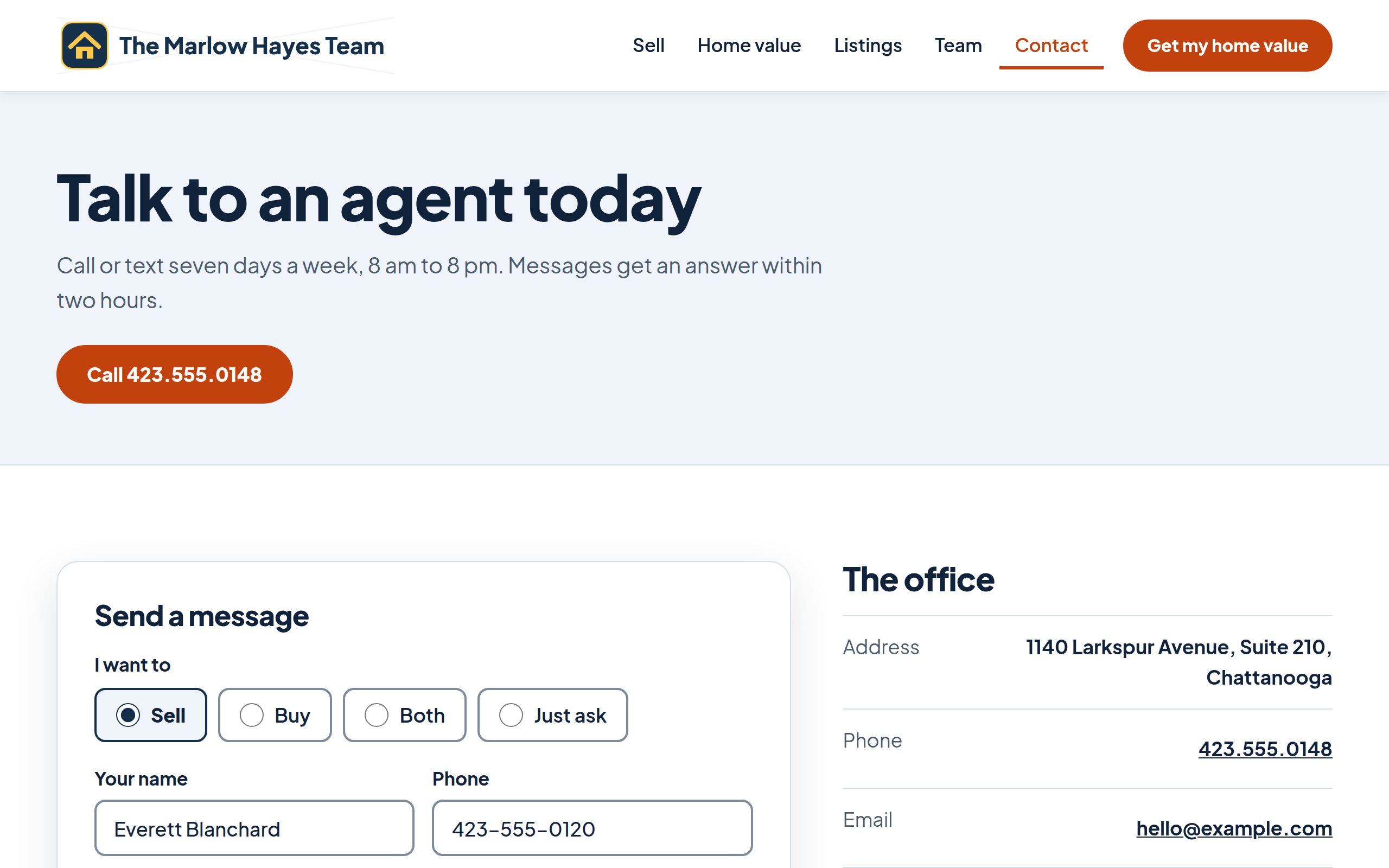Open the Sell nav item

coord(648,46)
